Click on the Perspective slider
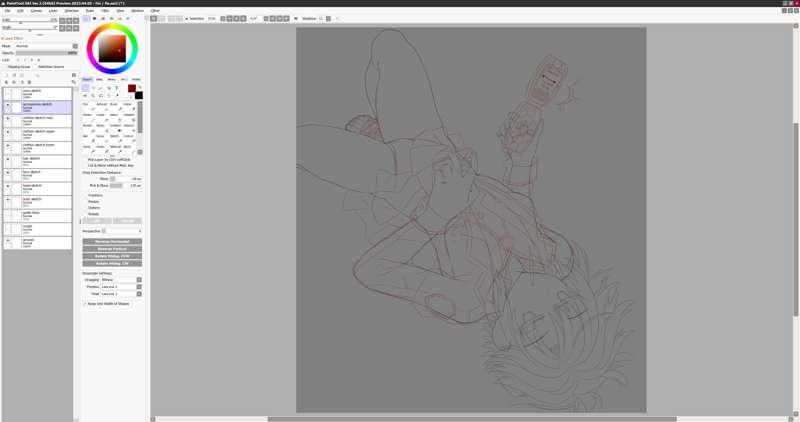Viewport: 800px width, 422px height. (x=121, y=231)
